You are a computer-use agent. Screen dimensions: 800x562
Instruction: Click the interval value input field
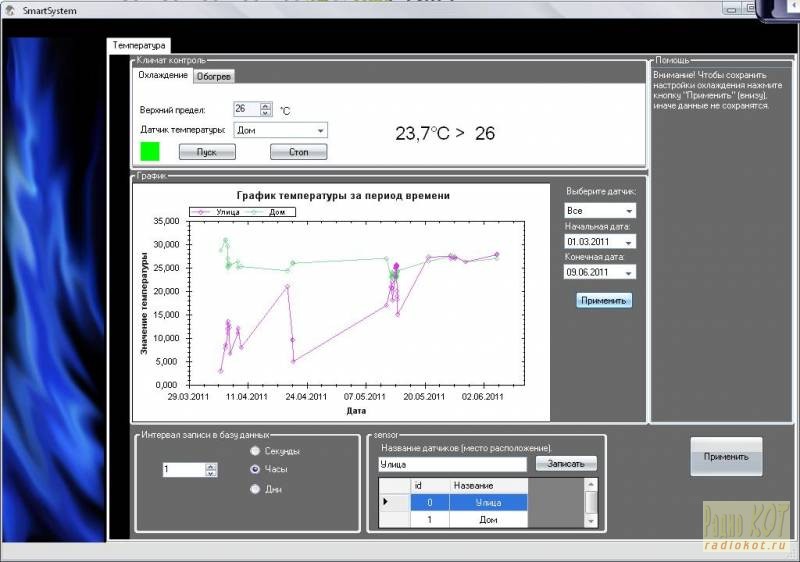coord(184,470)
